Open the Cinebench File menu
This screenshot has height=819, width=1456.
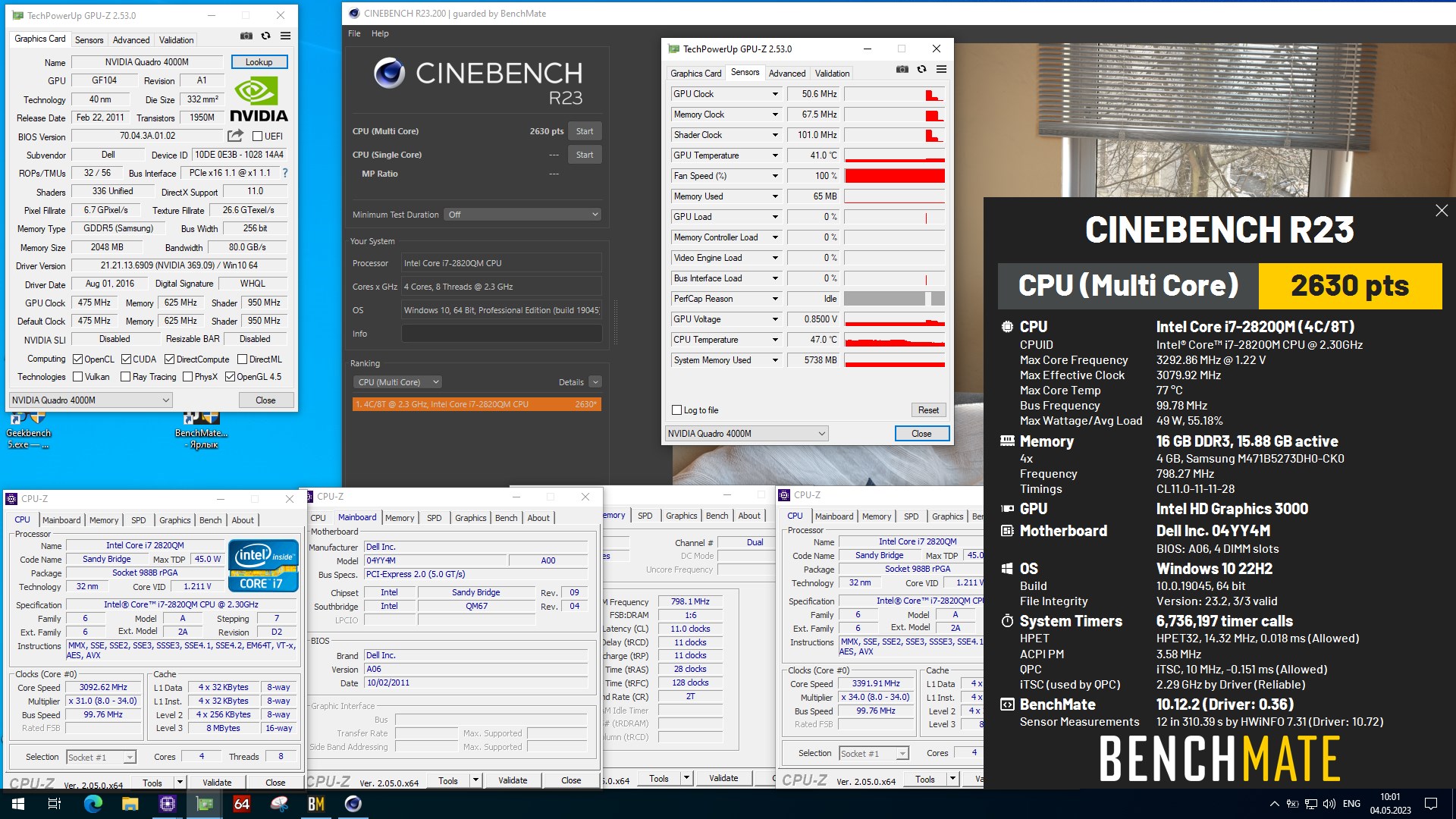[x=354, y=33]
